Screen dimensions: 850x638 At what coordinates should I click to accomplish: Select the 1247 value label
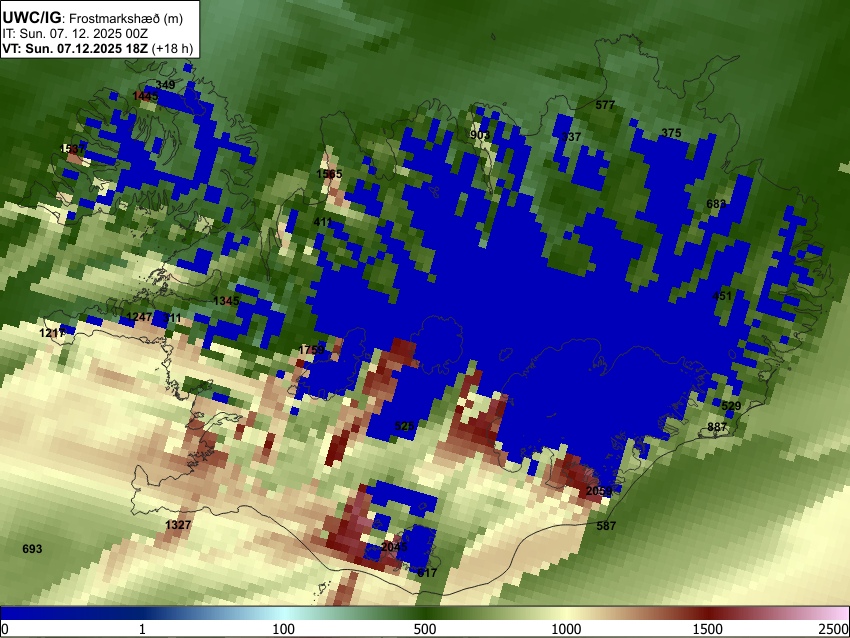139,317
